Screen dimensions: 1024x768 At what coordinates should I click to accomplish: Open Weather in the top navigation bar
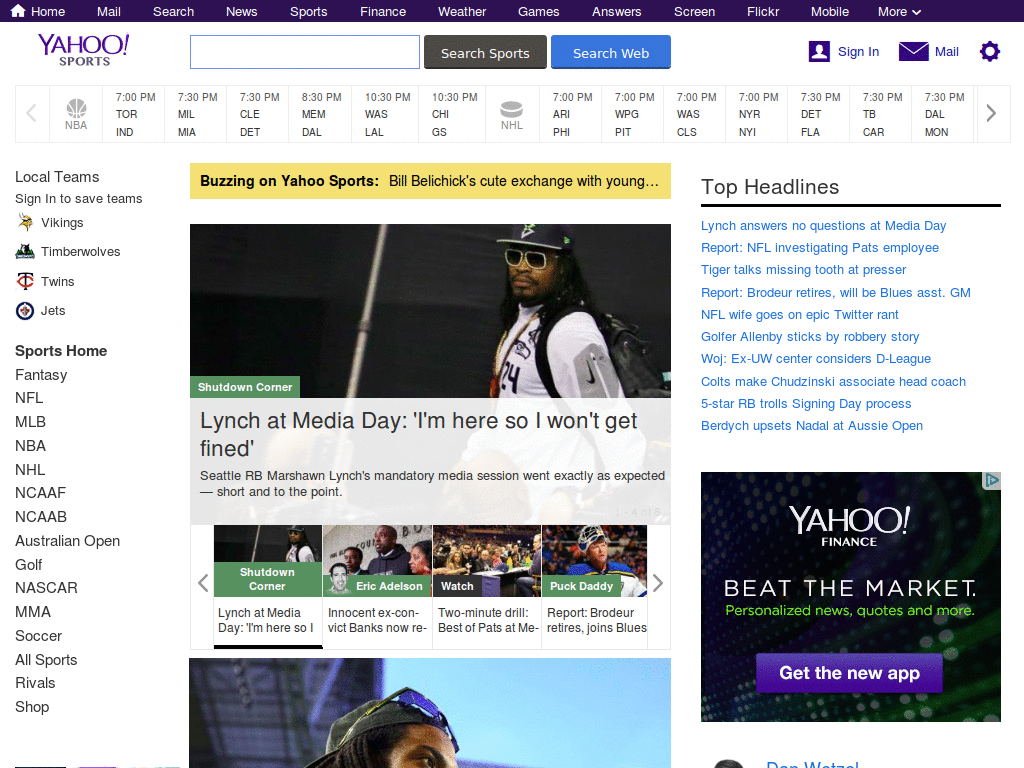(x=462, y=12)
